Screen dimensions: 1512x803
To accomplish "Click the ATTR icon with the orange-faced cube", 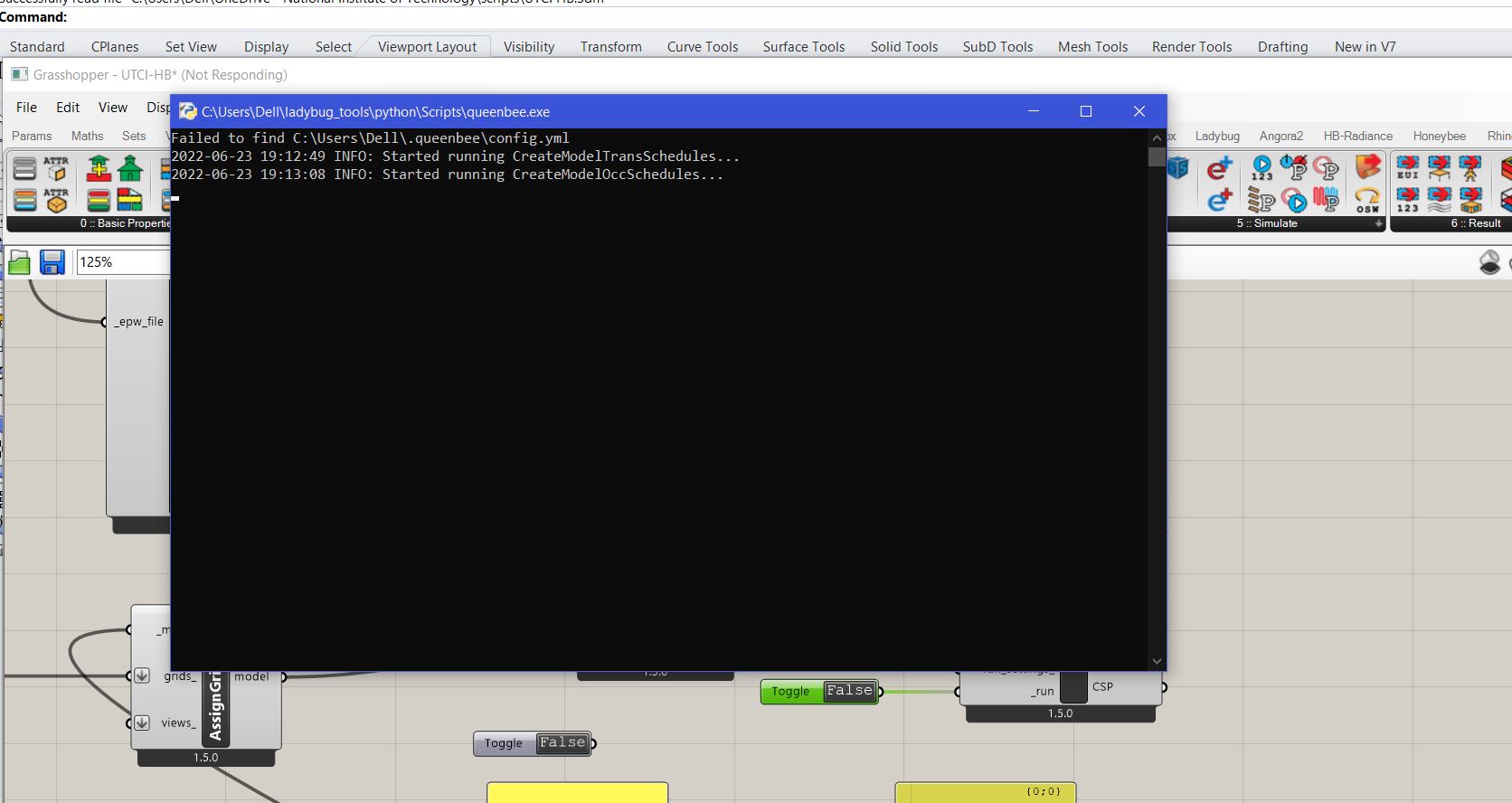I will coord(56,168).
